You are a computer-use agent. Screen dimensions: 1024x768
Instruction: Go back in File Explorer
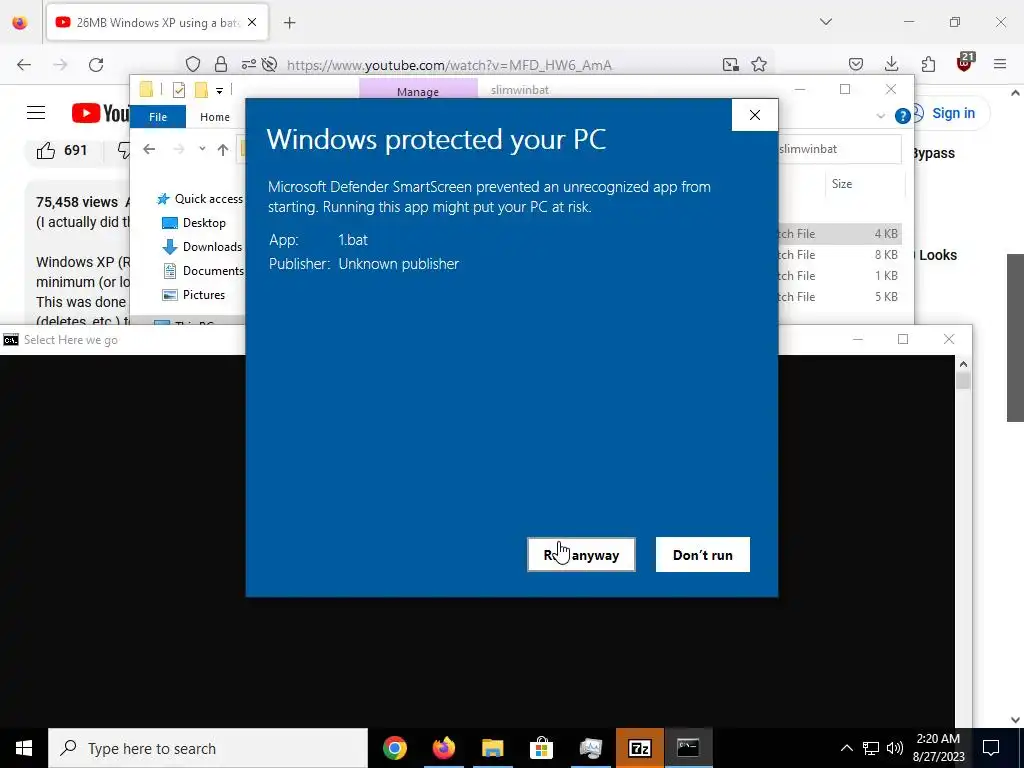(149, 150)
